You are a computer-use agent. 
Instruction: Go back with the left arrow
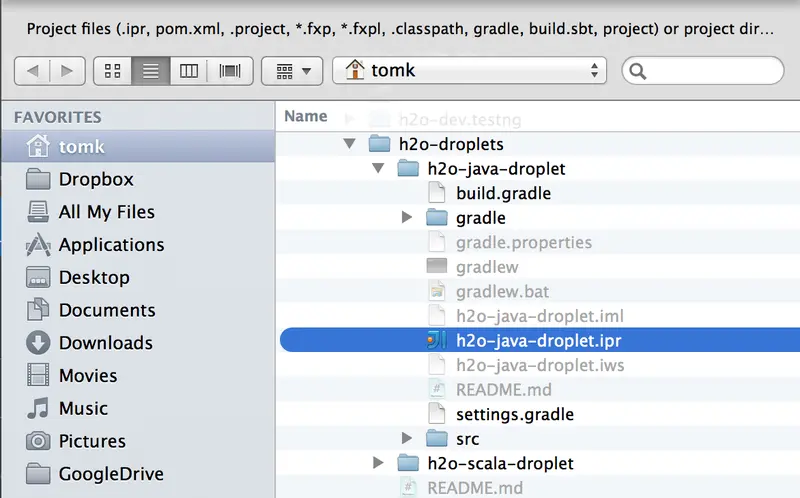click(32, 71)
